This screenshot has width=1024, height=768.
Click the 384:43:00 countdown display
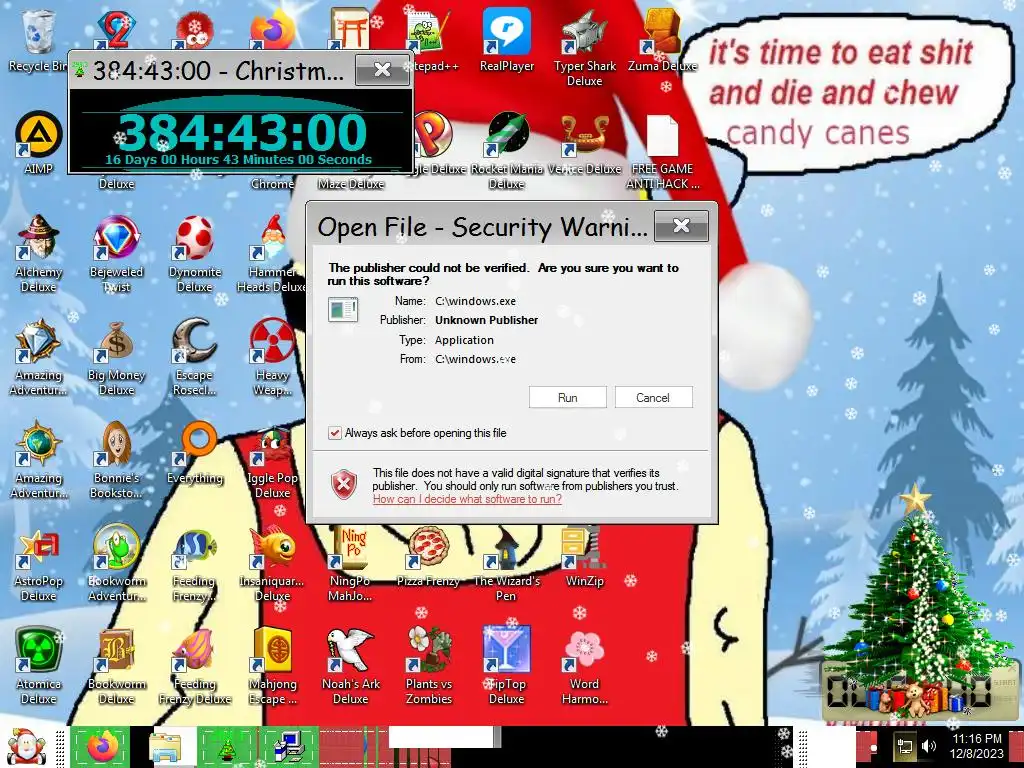click(242, 133)
